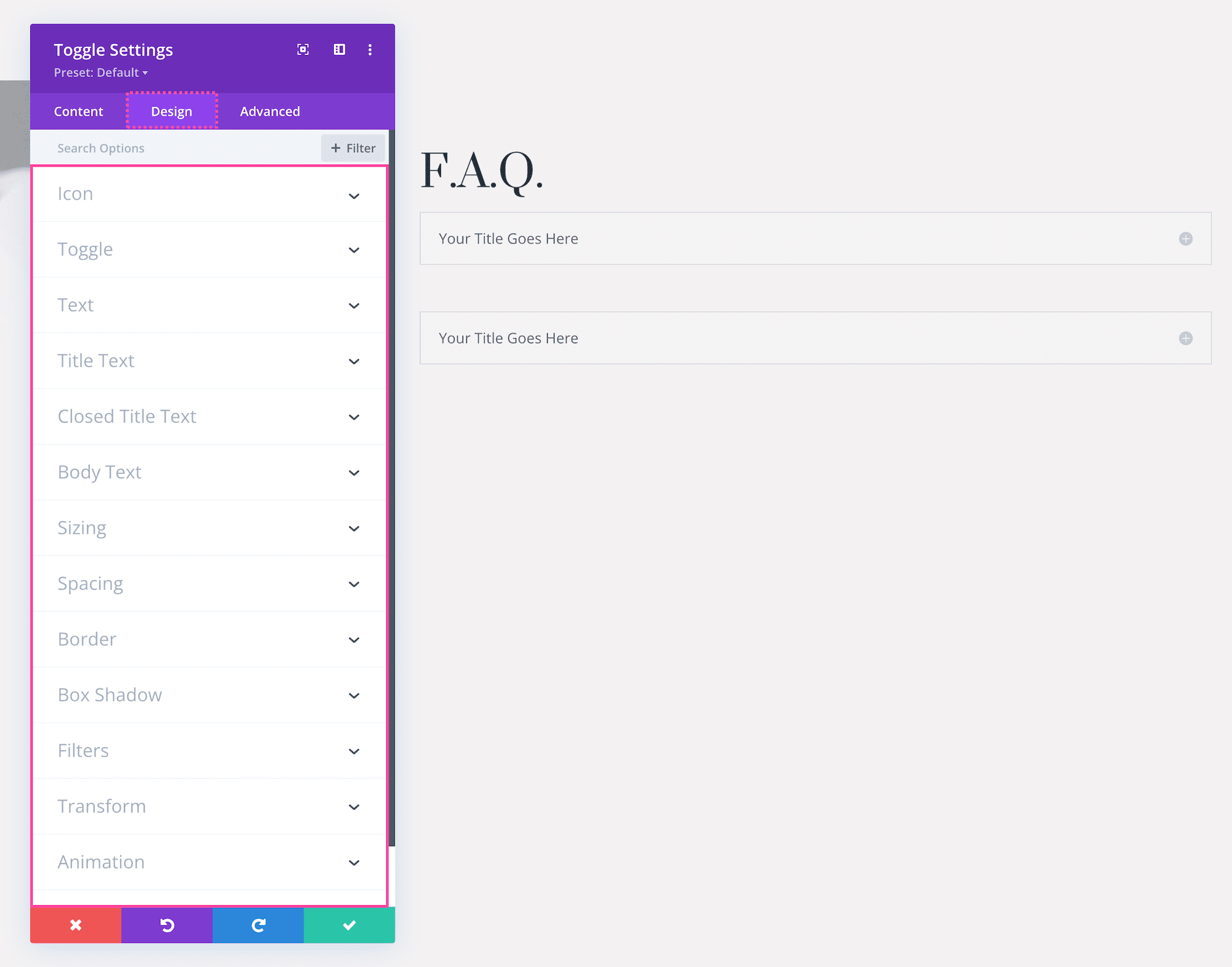This screenshot has width=1232, height=967.
Task: Switch to the Content tab
Action: pos(80,111)
